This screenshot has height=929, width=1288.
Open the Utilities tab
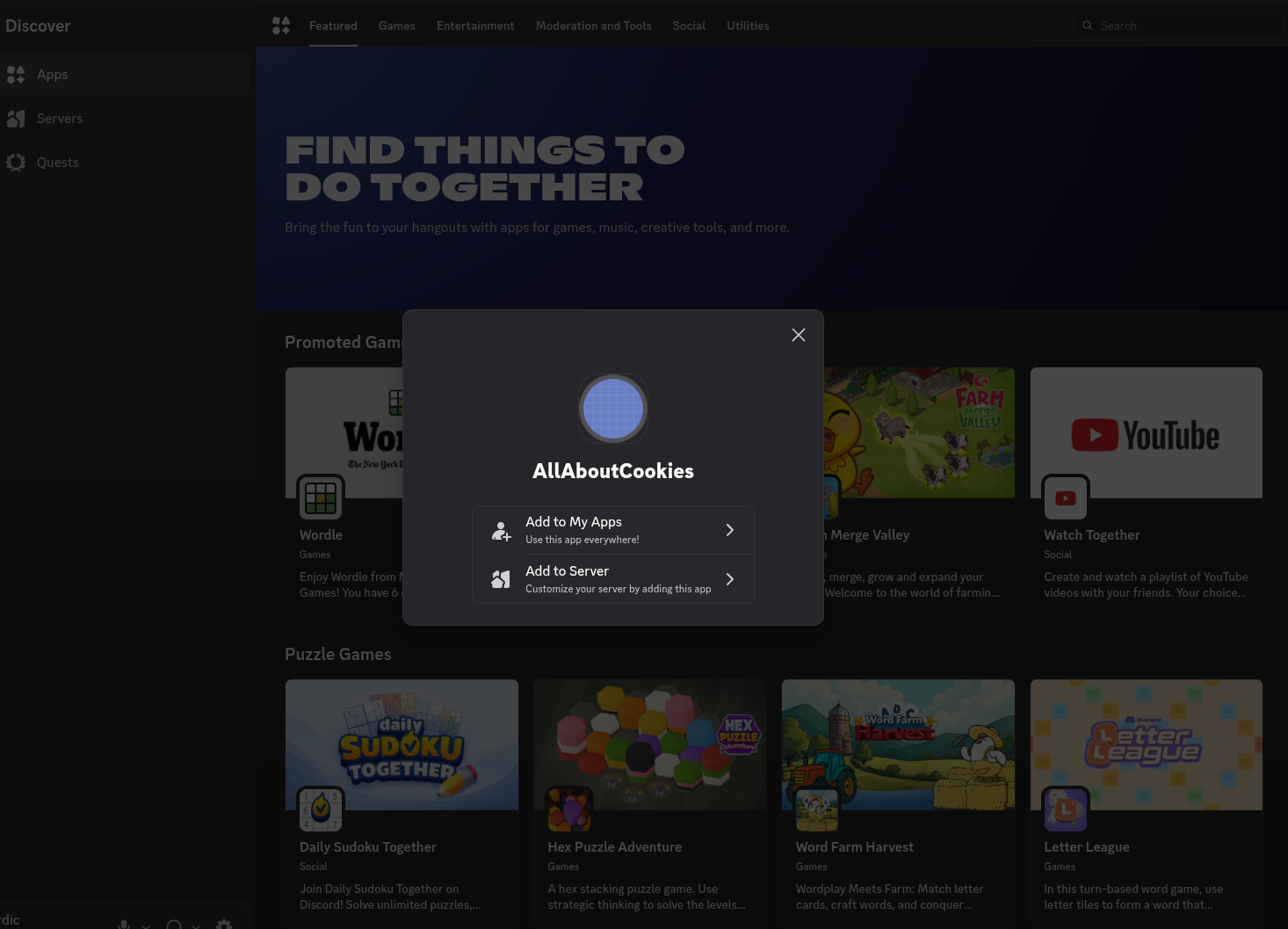click(748, 26)
